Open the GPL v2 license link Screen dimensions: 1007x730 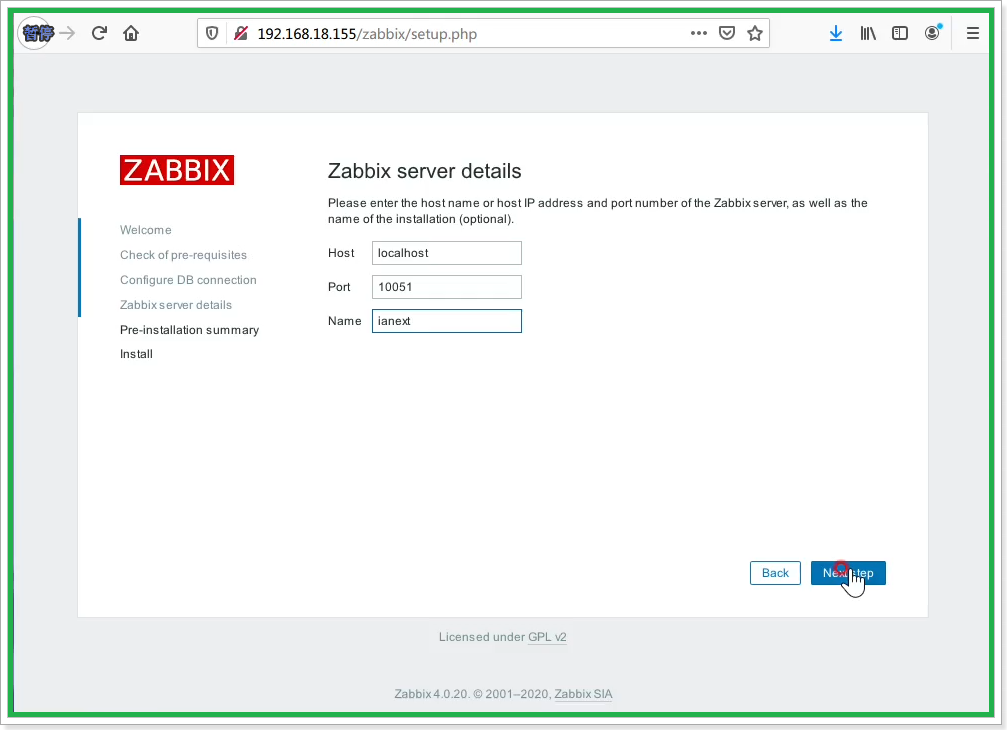547,637
